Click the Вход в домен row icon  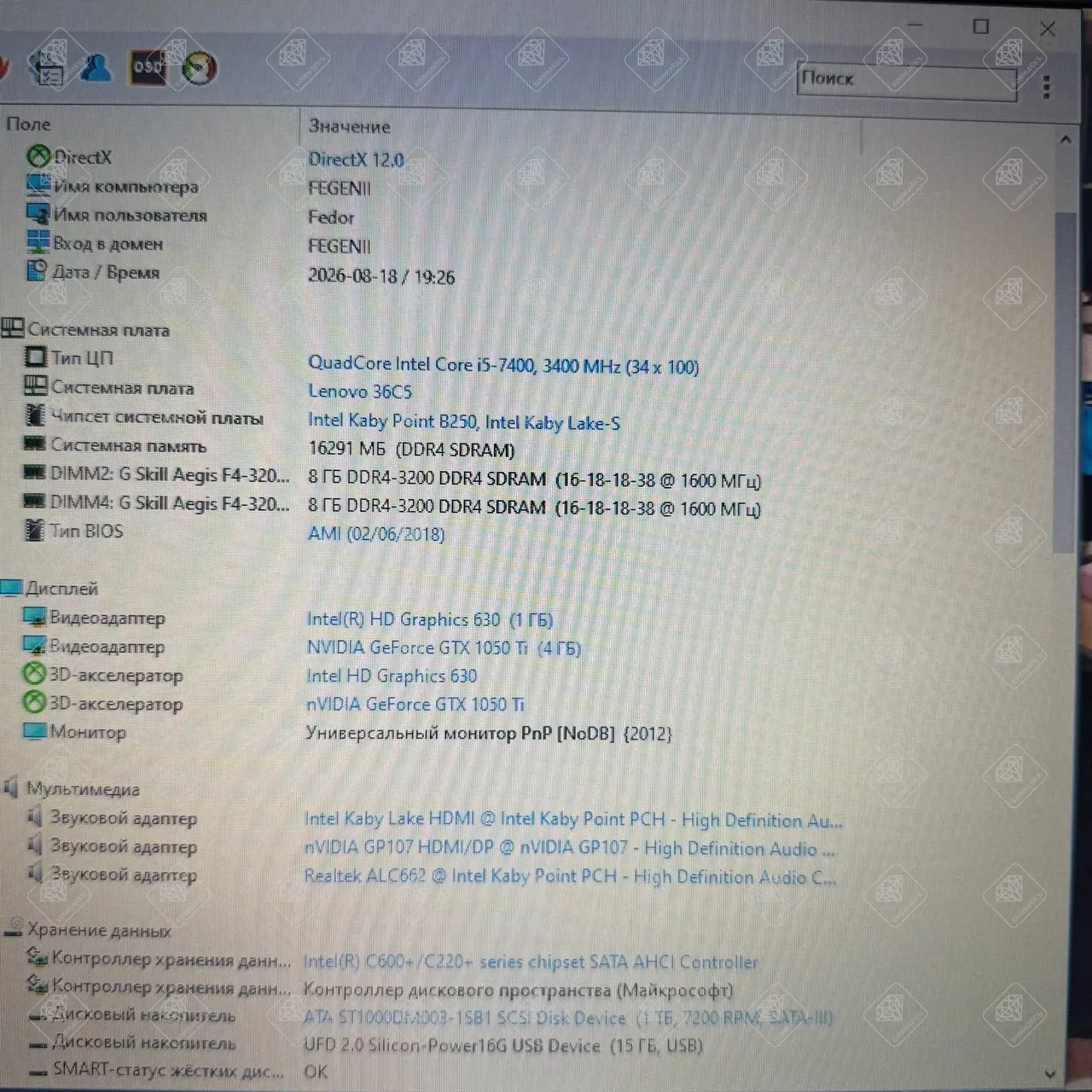point(38,242)
